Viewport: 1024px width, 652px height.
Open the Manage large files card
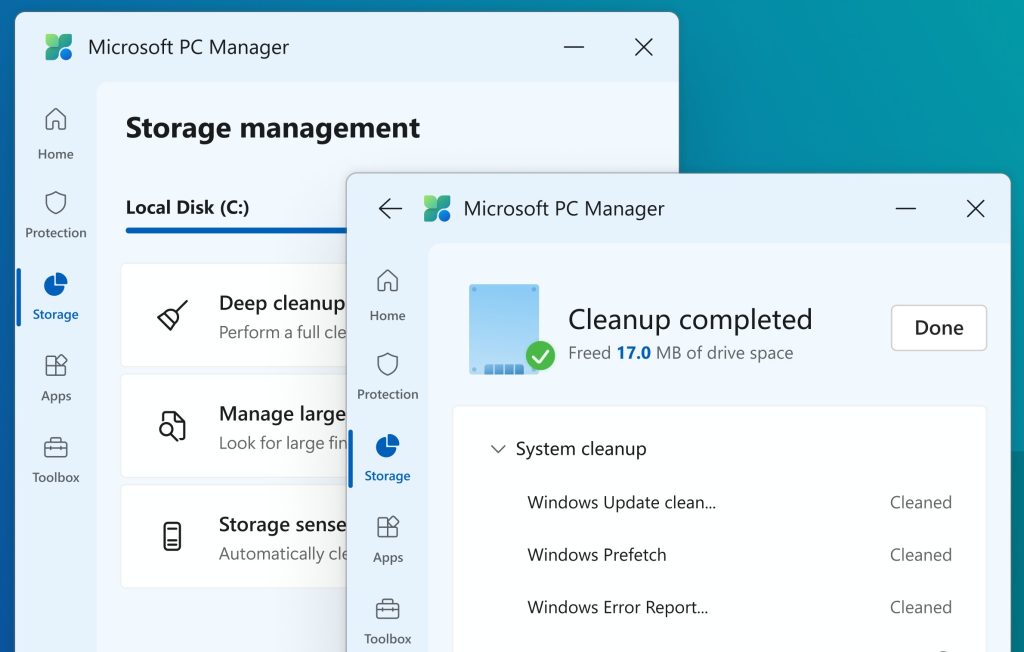coord(234,426)
